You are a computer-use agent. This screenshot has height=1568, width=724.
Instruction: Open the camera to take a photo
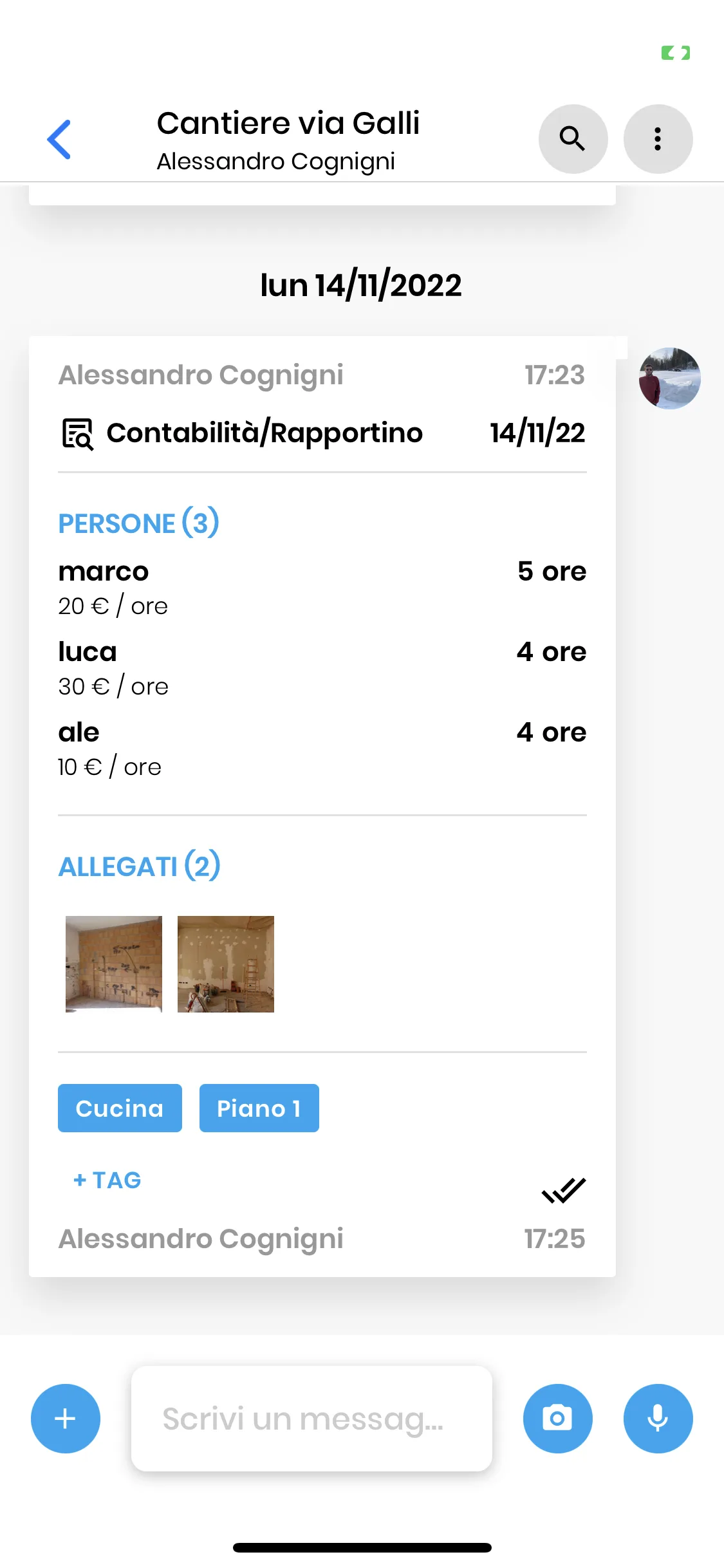(557, 1419)
